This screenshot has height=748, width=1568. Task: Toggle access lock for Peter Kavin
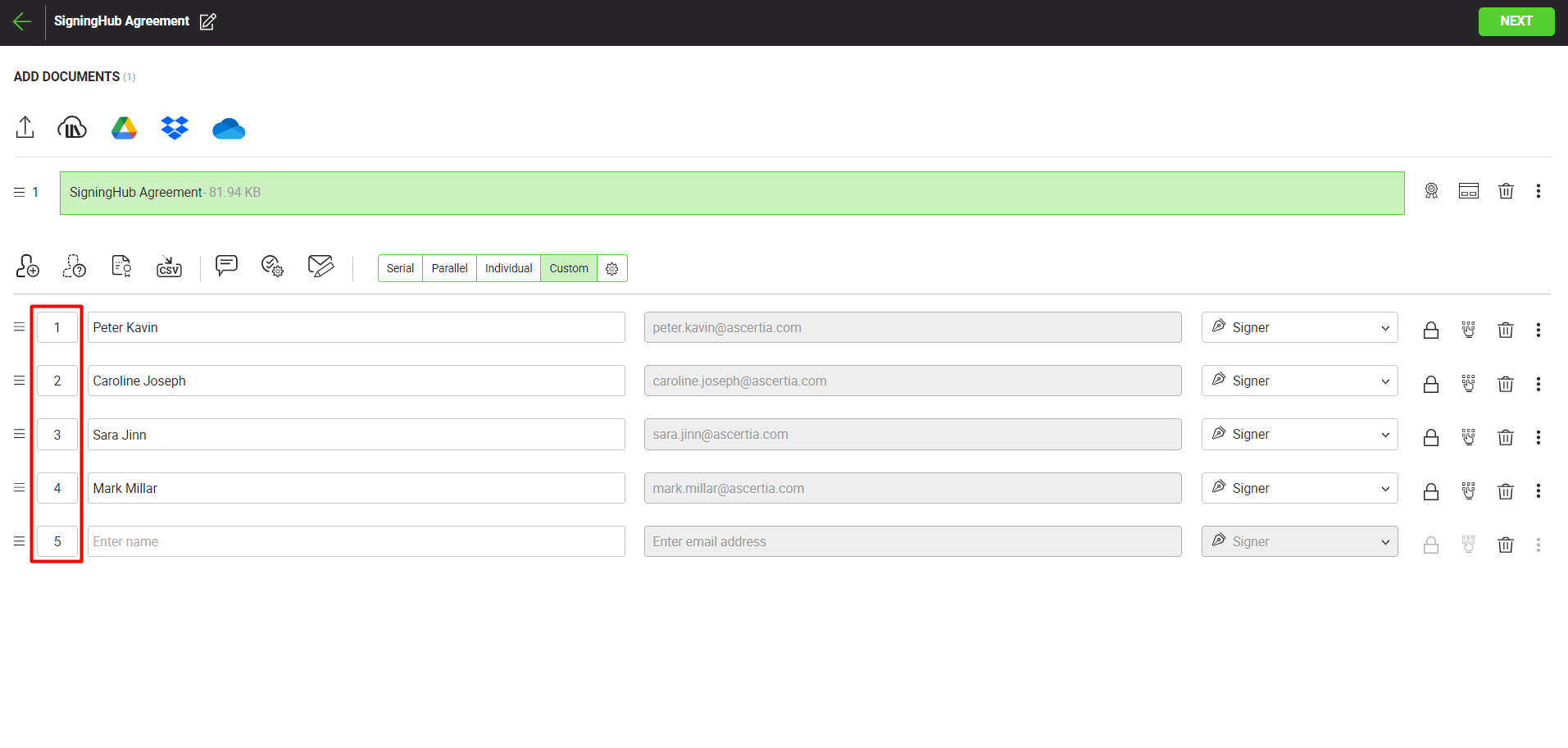[x=1430, y=330]
